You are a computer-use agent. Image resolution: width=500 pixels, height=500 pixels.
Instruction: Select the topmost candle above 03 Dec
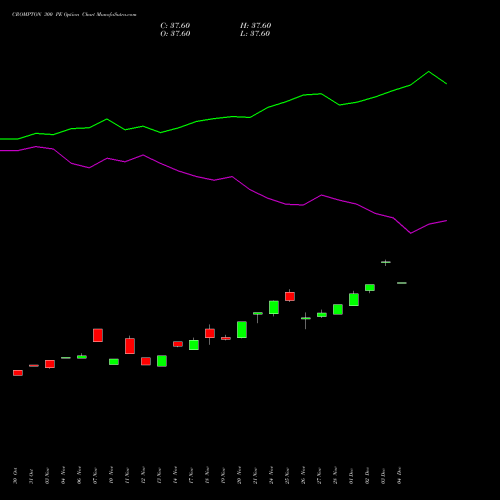(x=386, y=262)
